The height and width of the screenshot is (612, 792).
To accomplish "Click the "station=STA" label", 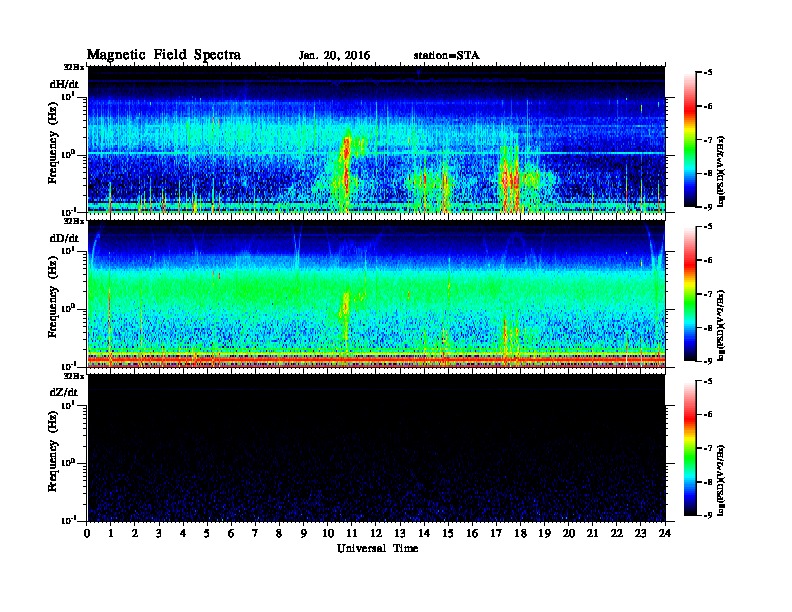I will coord(447,56).
